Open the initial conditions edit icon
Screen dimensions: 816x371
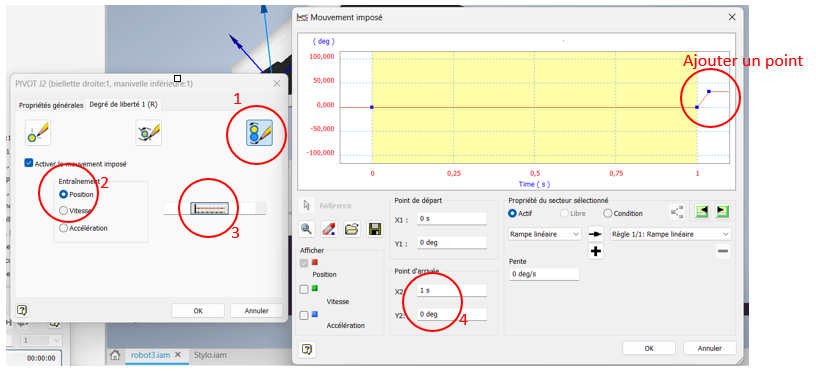pos(38,133)
